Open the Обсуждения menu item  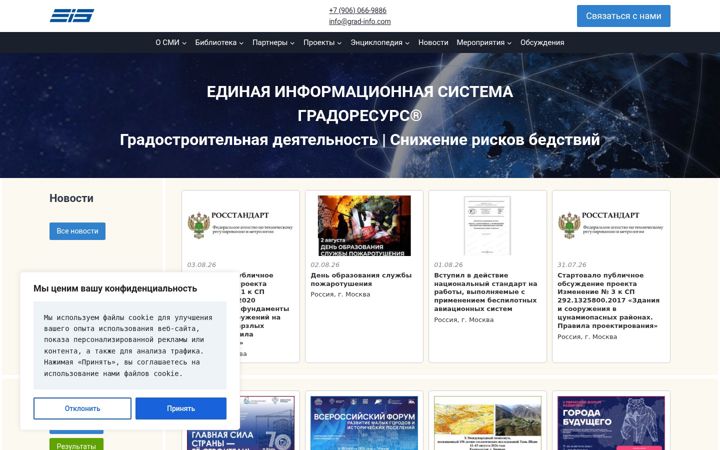(x=542, y=42)
